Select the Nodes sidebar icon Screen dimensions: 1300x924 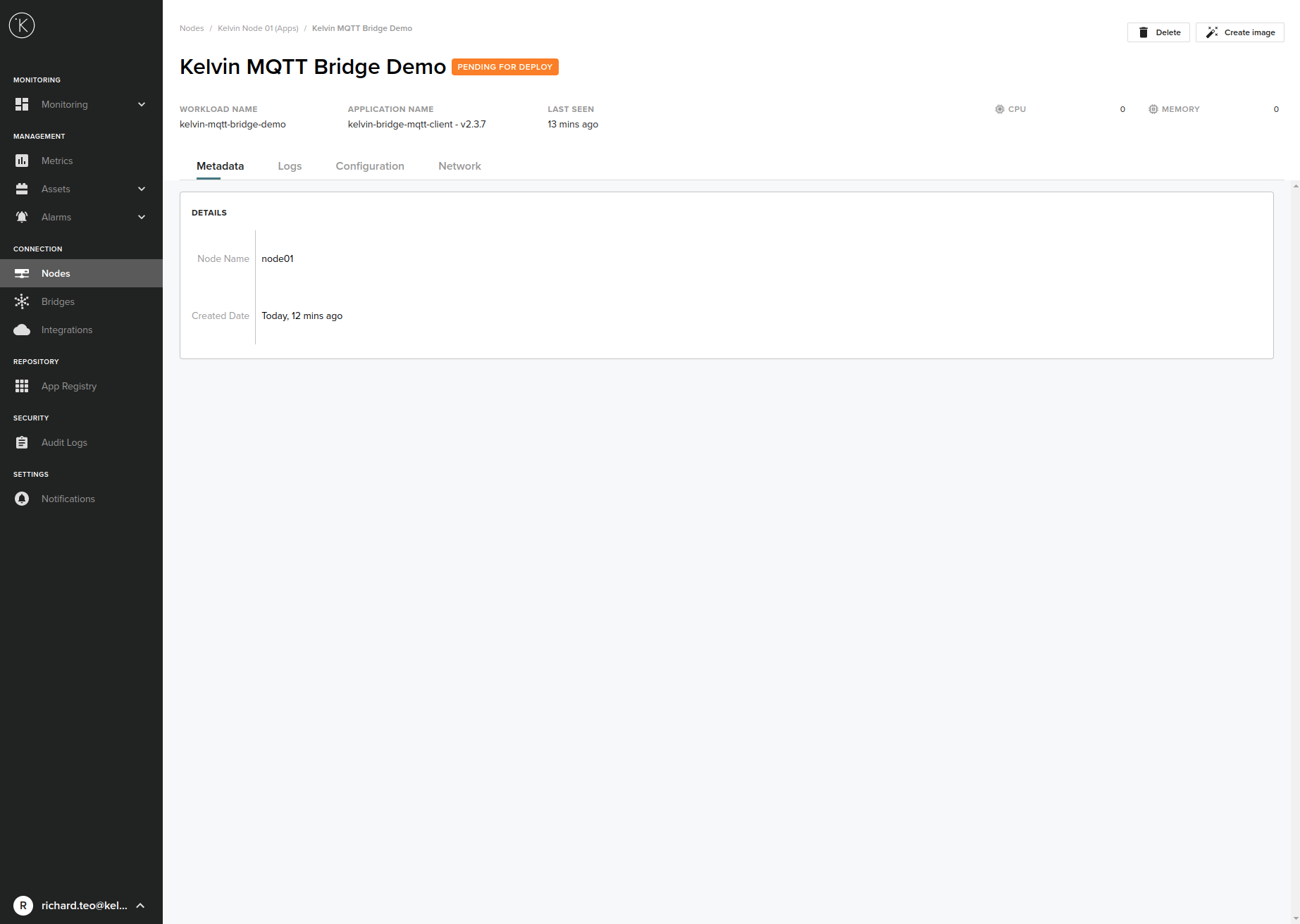[x=22, y=273]
